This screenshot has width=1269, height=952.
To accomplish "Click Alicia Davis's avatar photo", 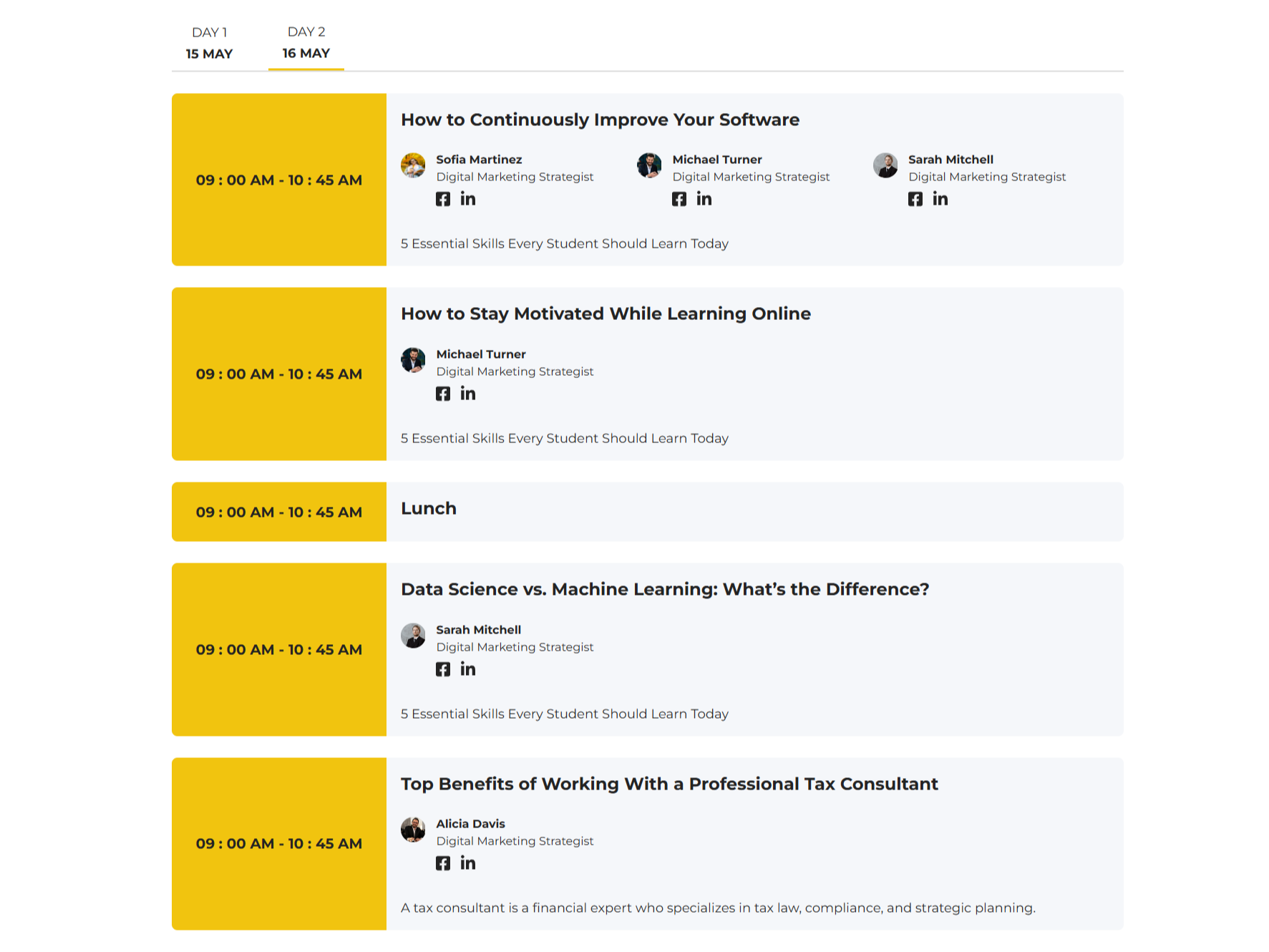I will coord(413,830).
